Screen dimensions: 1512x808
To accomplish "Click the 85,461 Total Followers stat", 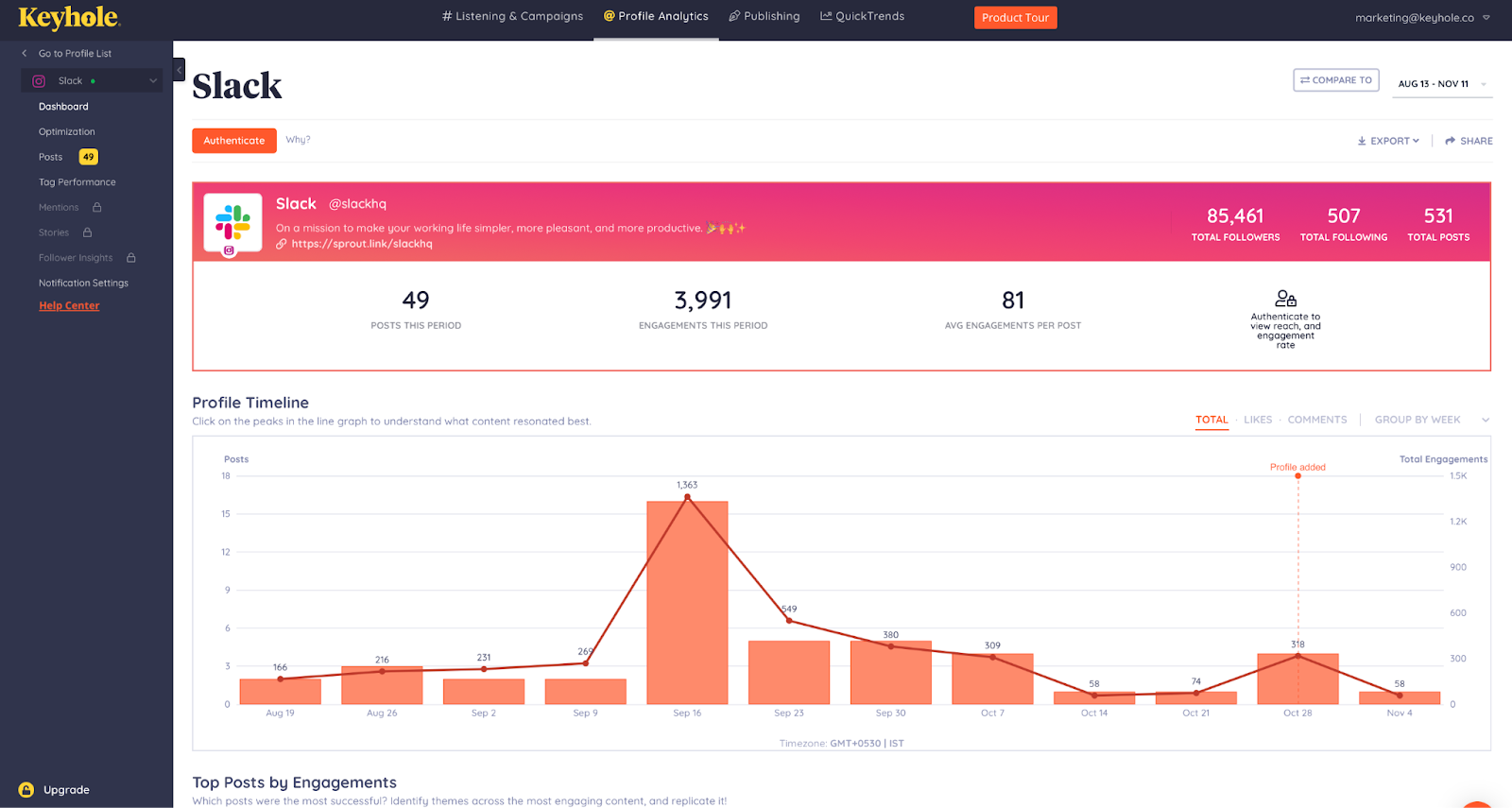I will [x=1235, y=225].
